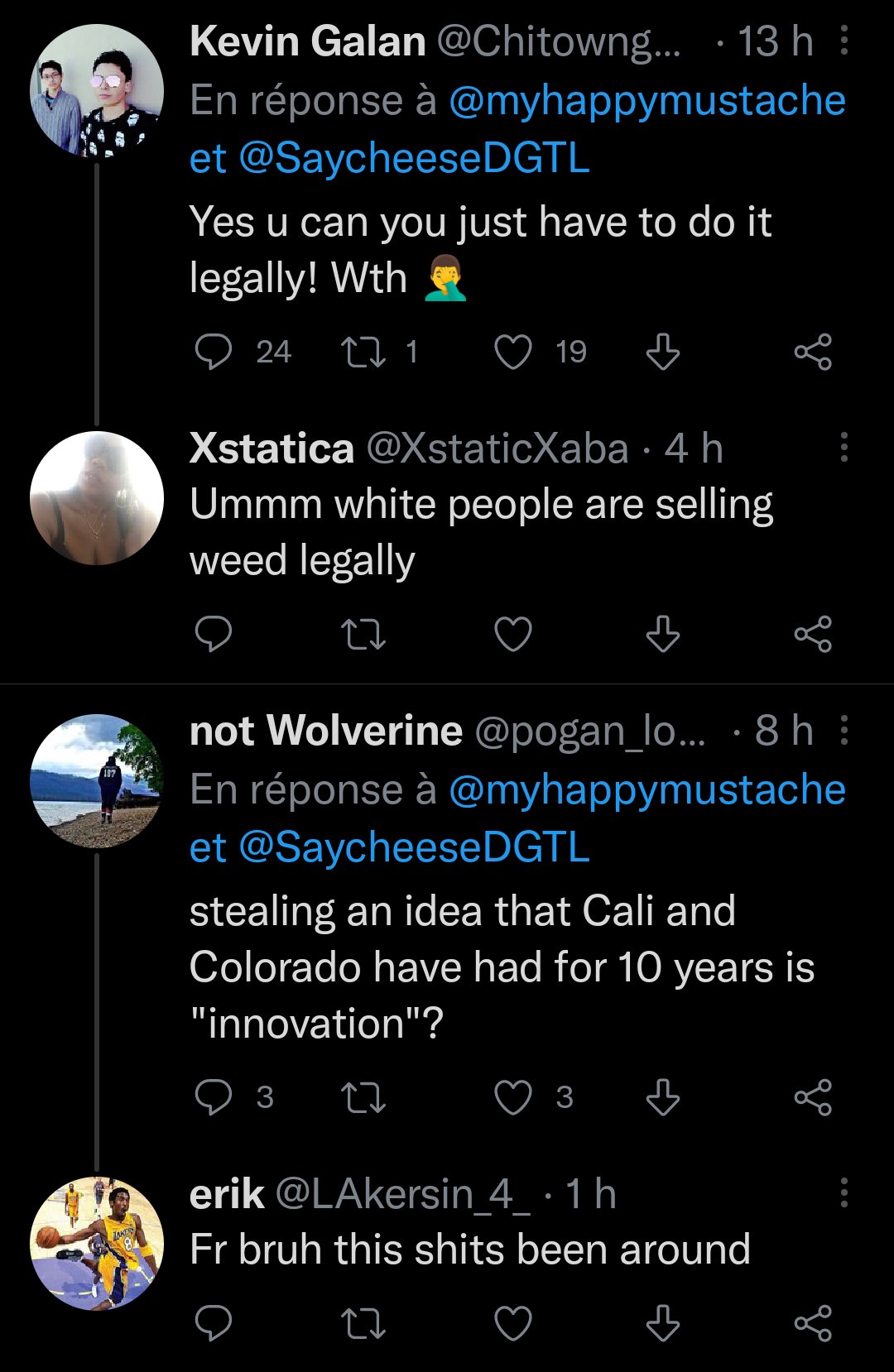The height and width of the screenshot is (1372, 894).
Task: Reply to Kevin Galan's tweet
Action: pos(214,353)
